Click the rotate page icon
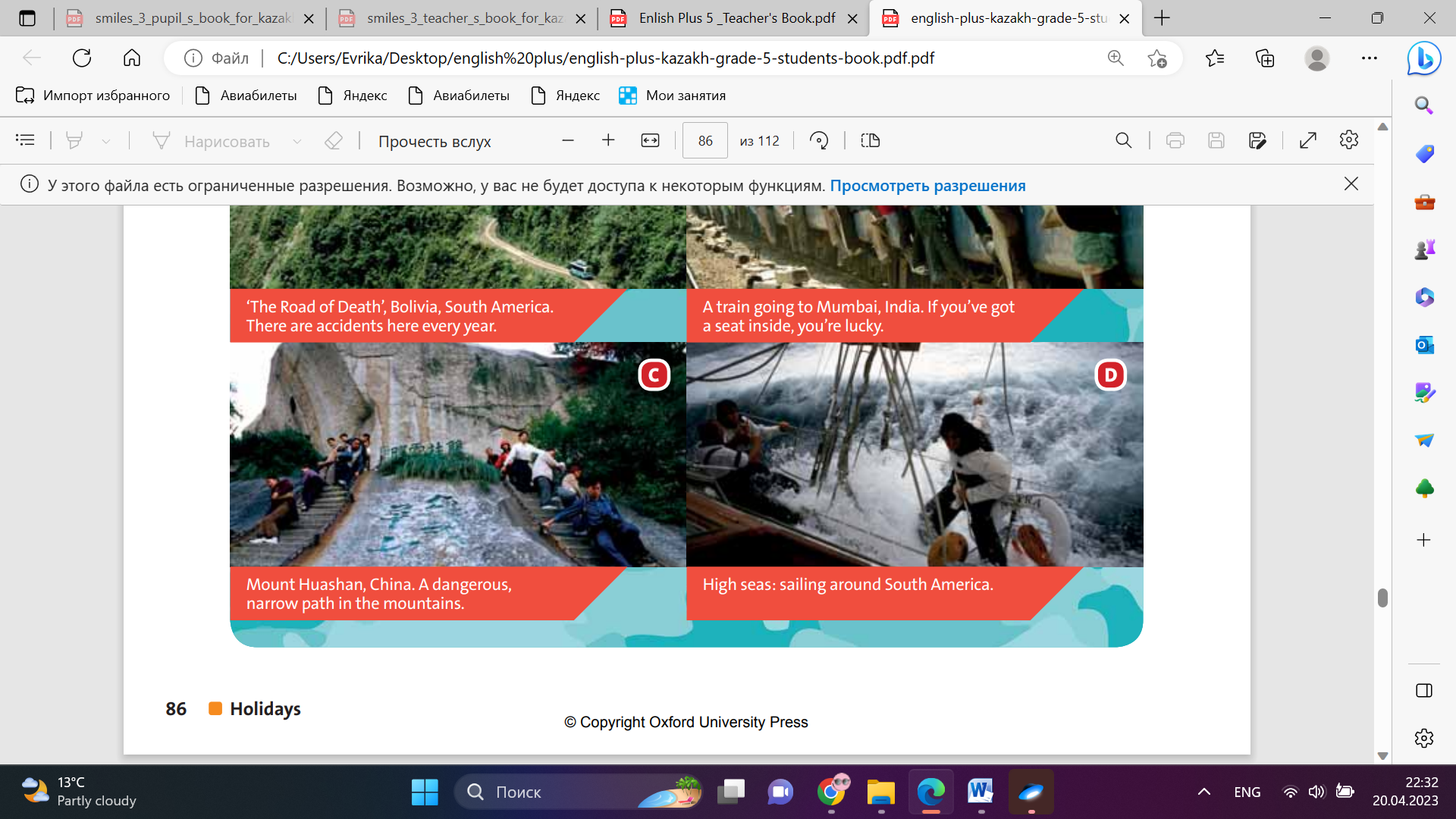1456x819 pixels. click(x=819, y=141)
